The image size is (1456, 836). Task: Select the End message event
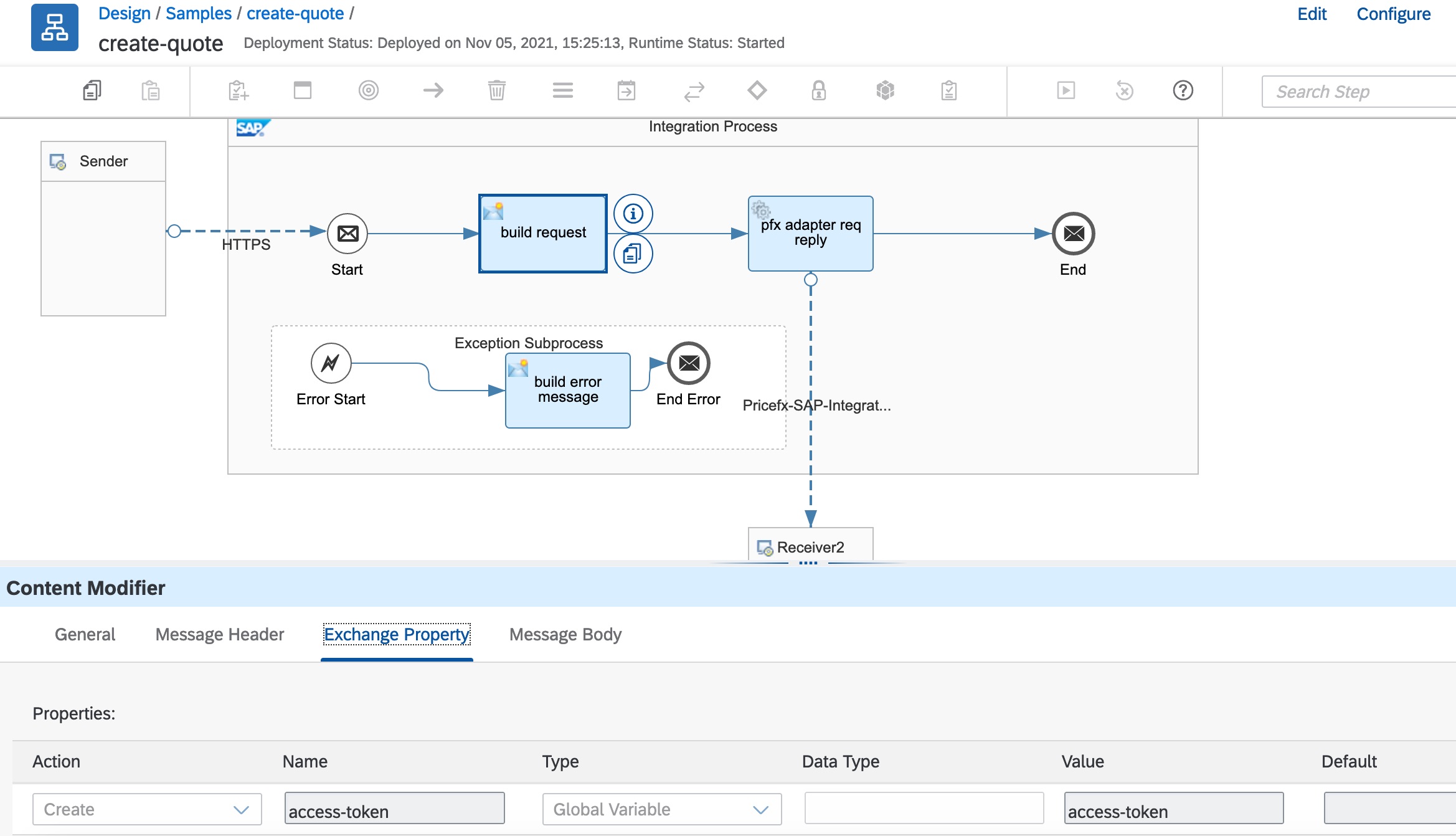(x=1073, y=234)
